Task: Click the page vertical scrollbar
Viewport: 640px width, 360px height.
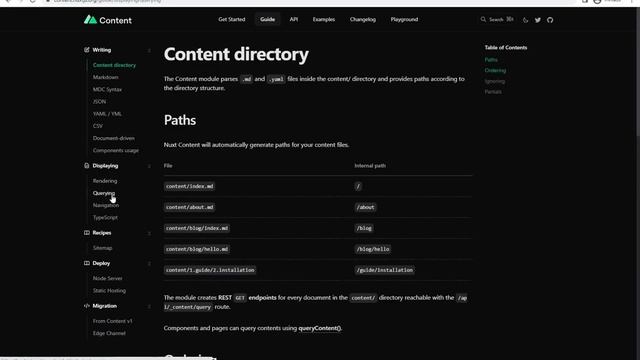Action: click(638, 73)
